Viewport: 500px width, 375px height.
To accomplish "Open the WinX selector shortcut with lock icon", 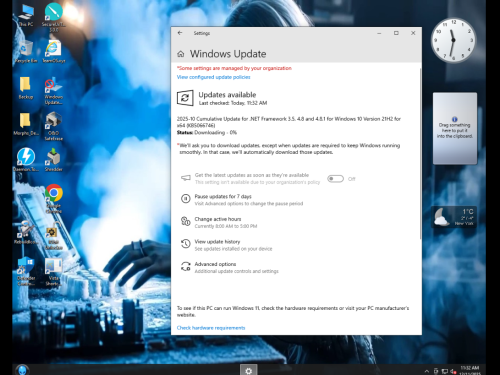I will (x=54, y=236).
